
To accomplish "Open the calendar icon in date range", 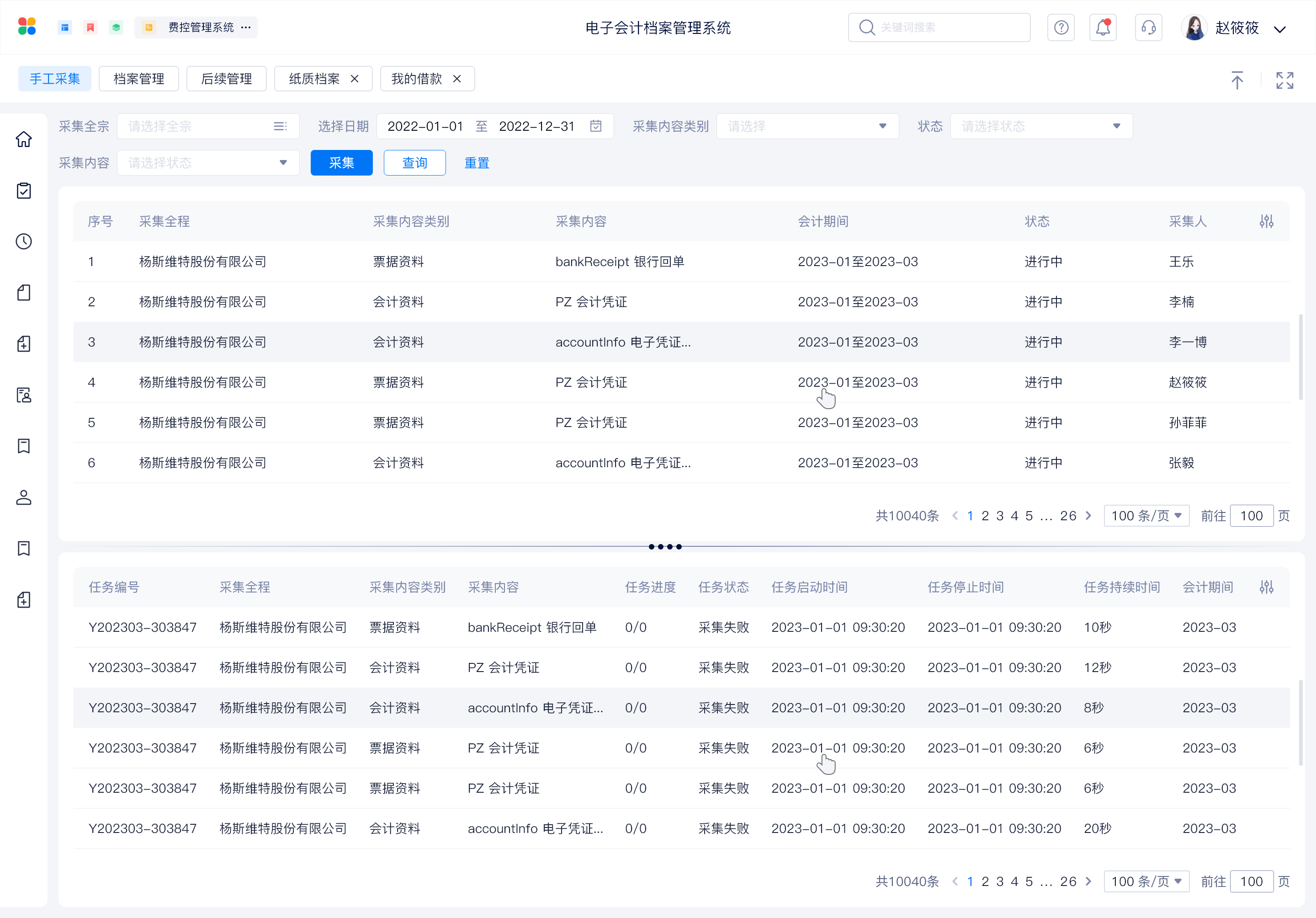I will [x=595, y=126].
